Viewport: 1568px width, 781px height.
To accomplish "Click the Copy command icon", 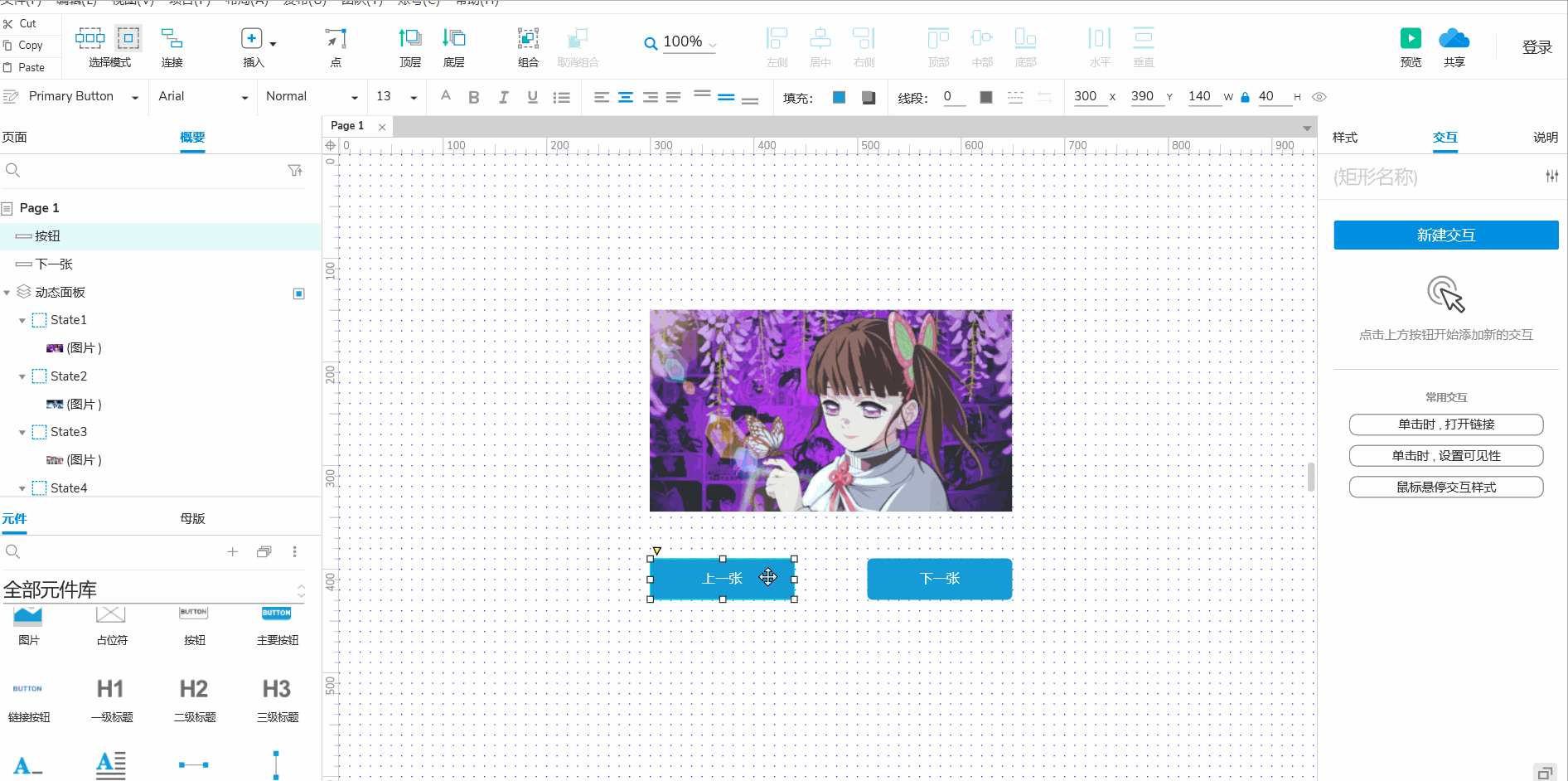I will [7, 46].
